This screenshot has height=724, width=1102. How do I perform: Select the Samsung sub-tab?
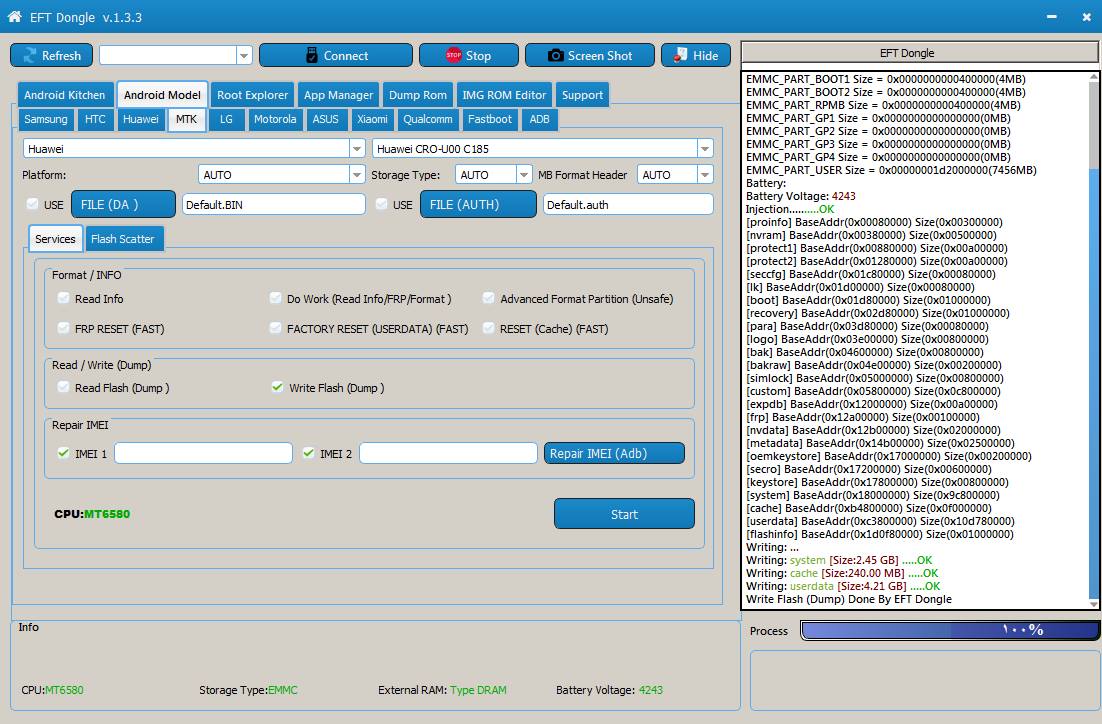pos(46,119)
